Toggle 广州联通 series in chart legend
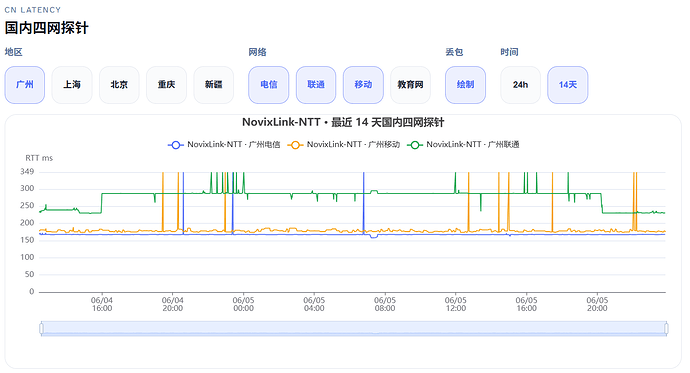The image size is (690, 373). pyautogui.click(x=463, y=145)
